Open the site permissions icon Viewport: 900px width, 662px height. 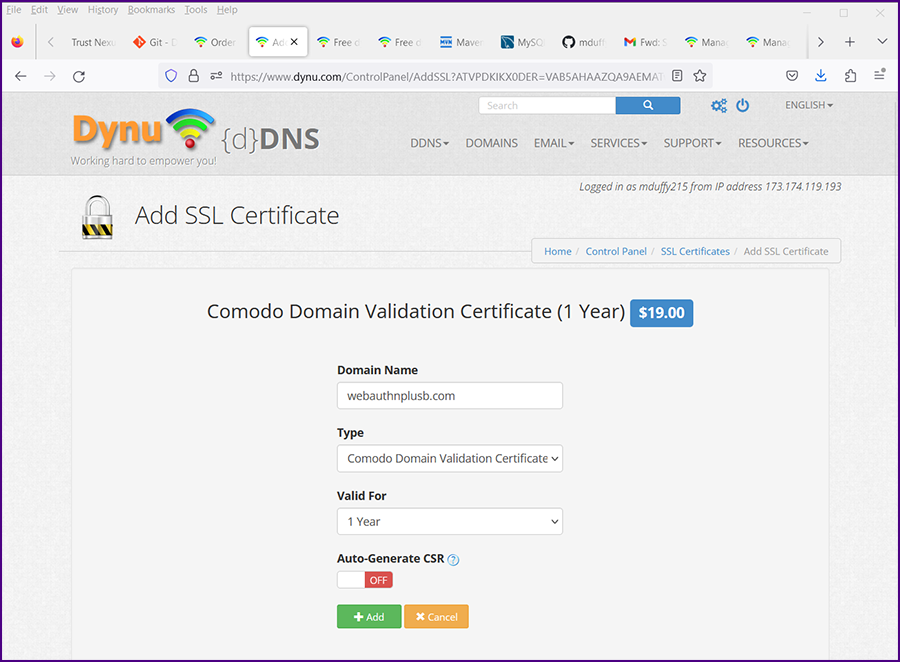pos(216,76)
